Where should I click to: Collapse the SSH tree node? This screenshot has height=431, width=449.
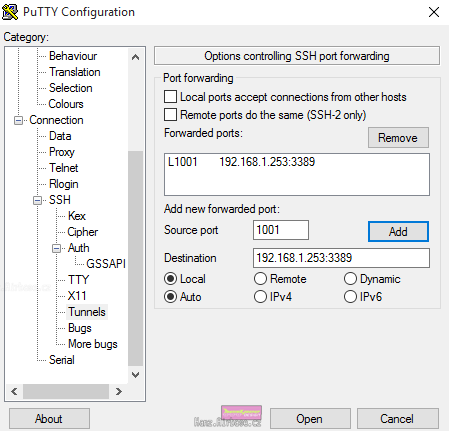[38, 200]
